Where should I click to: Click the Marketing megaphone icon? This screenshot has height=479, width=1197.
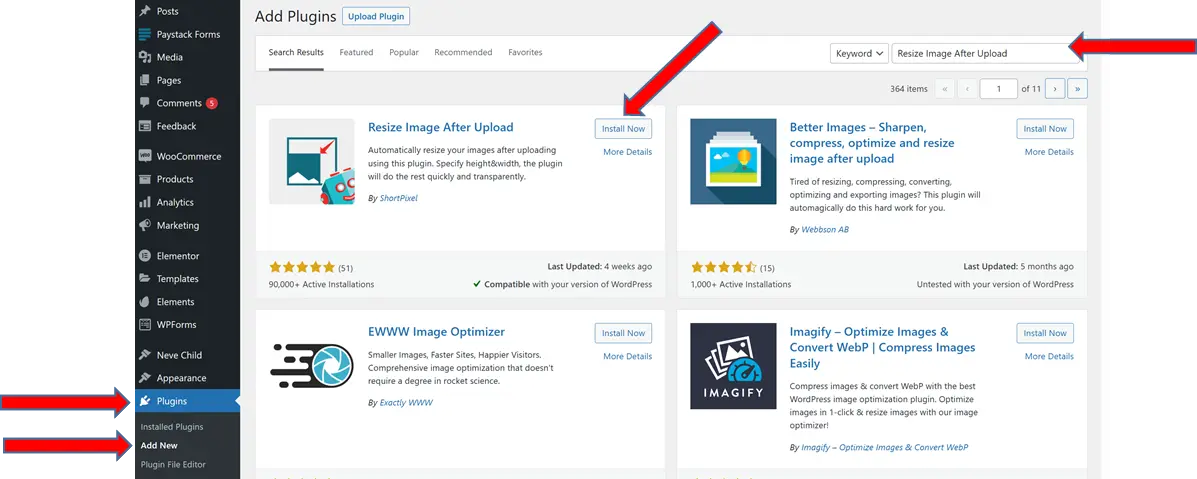click(x=144, y=225)
